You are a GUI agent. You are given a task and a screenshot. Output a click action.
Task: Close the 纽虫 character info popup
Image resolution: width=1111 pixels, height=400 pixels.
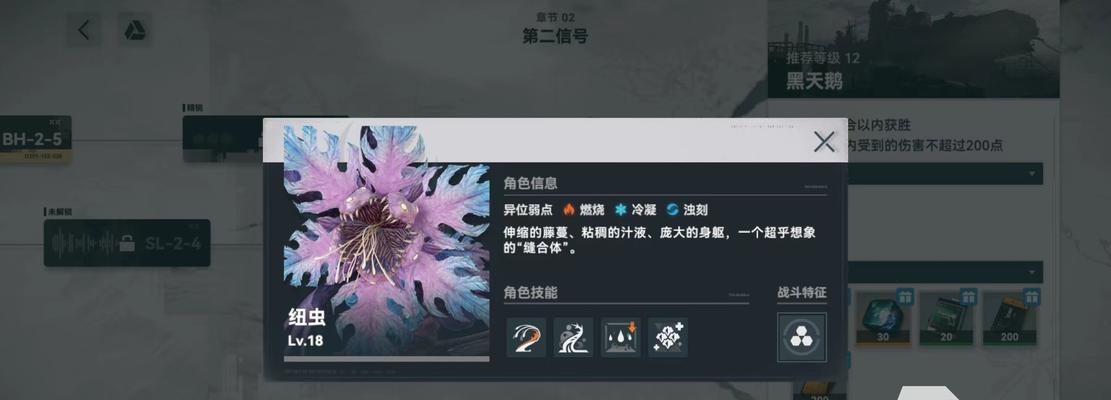pyautogui.click(x=824, y=142)
